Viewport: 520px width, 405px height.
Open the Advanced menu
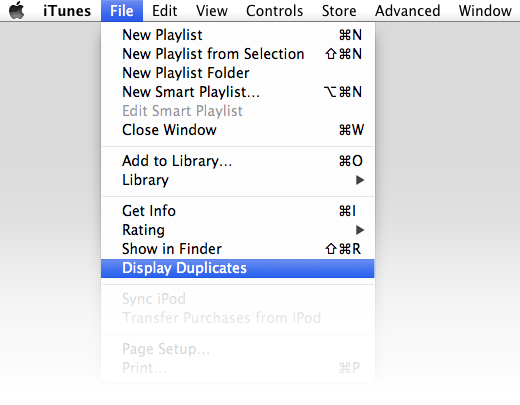pos(408,11)
